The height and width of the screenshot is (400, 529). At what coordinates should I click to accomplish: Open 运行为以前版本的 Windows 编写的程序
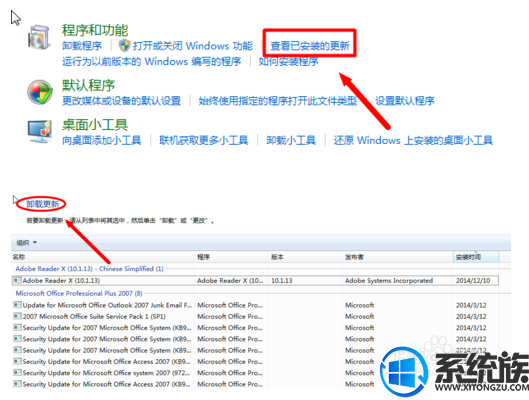151,61
